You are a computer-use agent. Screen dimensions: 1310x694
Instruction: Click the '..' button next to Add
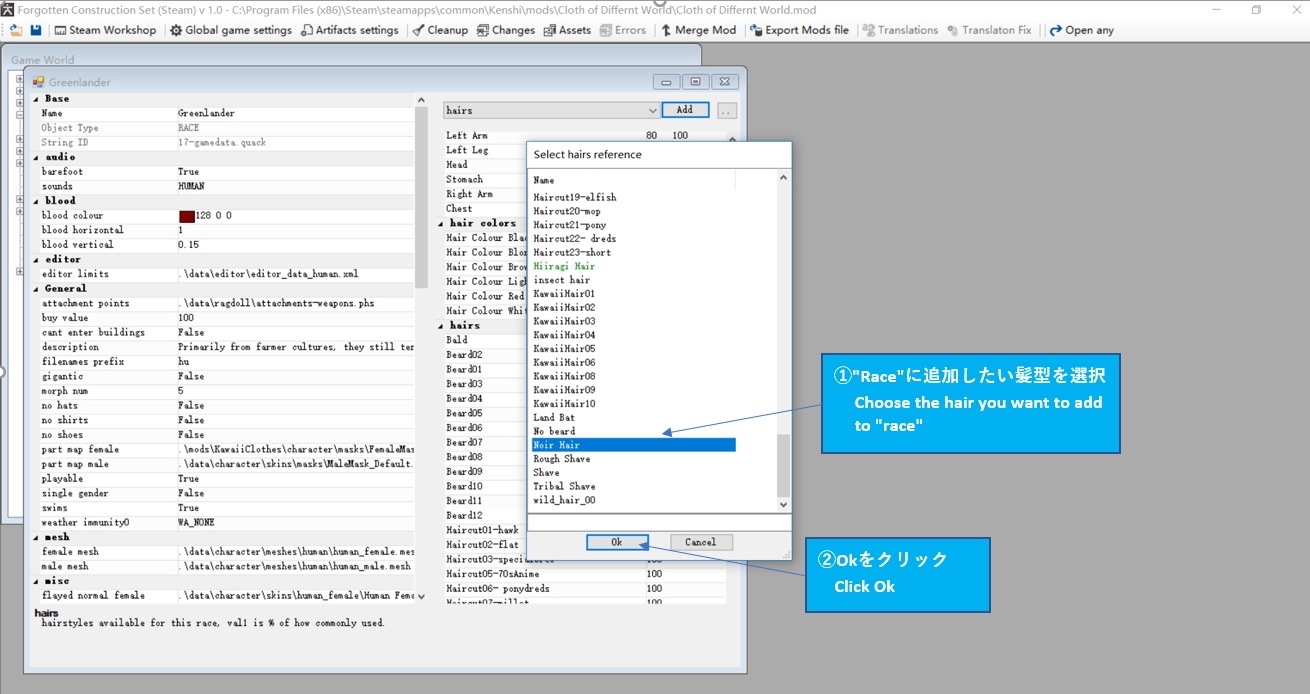coord(727,110)
